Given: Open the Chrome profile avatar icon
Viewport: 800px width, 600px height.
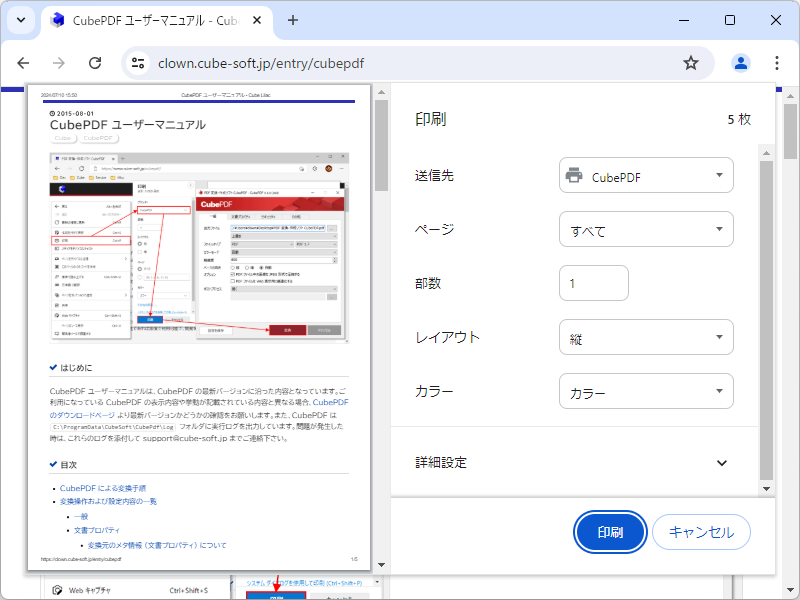Looking at the screenshot, I should (740, 62).
